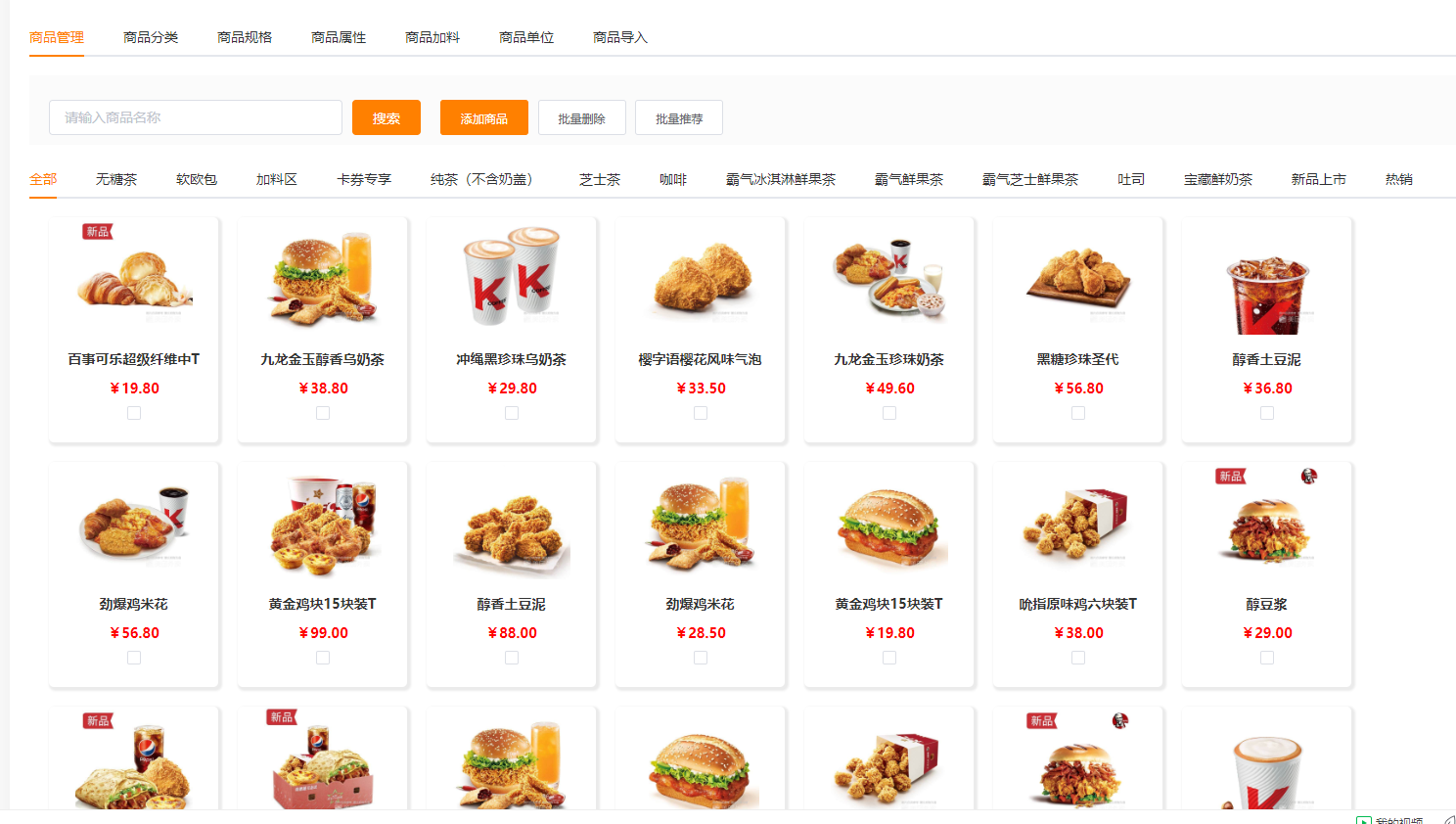Select the checkbox under 醇豆浆

(x=1267, y=658)
